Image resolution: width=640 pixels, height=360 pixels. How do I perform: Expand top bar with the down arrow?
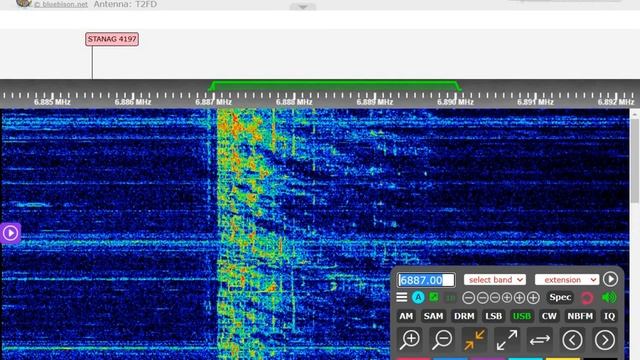(x=303, y=7)
